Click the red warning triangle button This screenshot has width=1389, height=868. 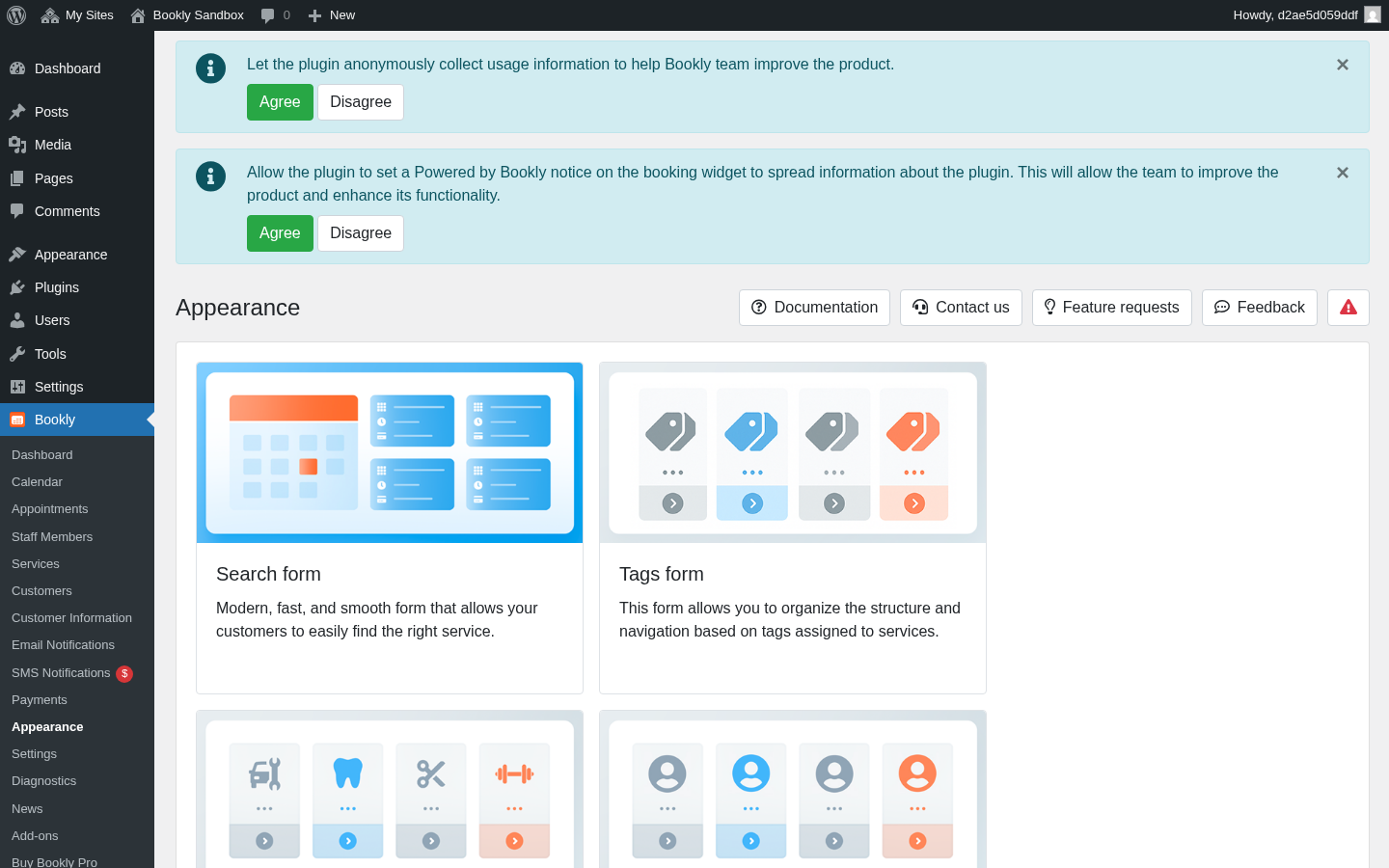pos(1348,308)
